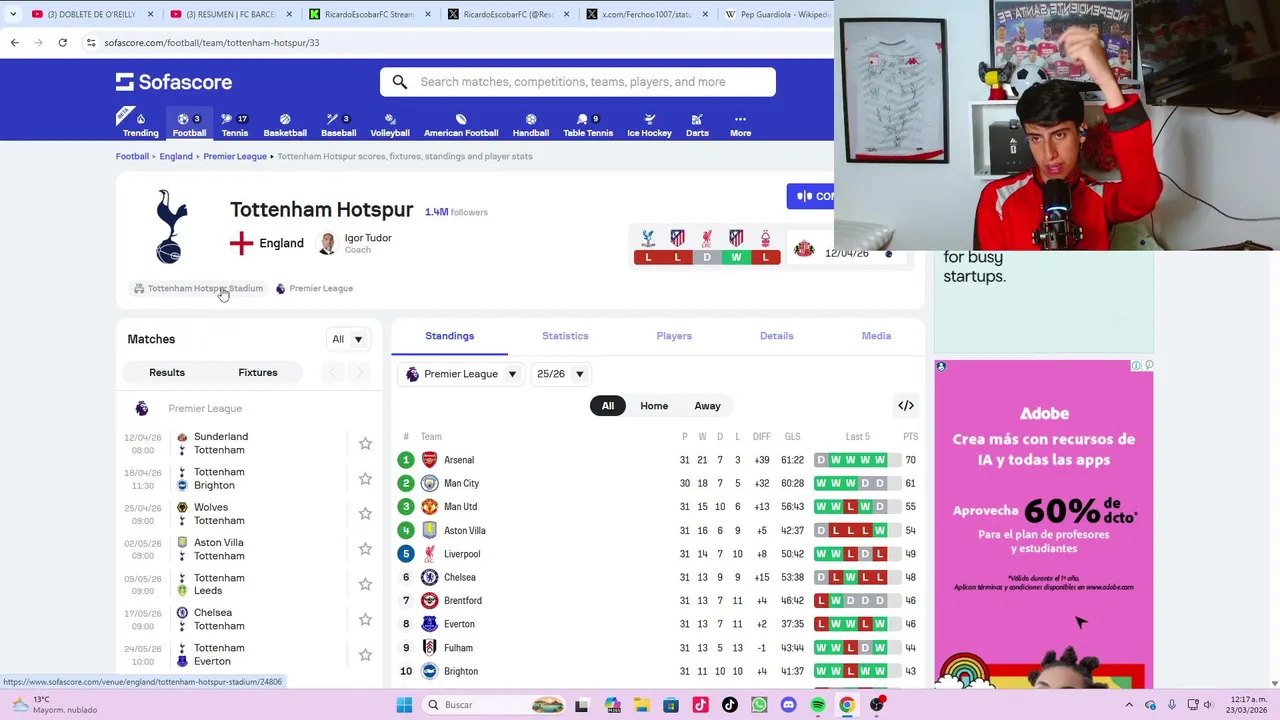Switch to the Media tab
The height and width of the screenshot is (720, 1280).
pyautogui.click(x=876, y=336)
